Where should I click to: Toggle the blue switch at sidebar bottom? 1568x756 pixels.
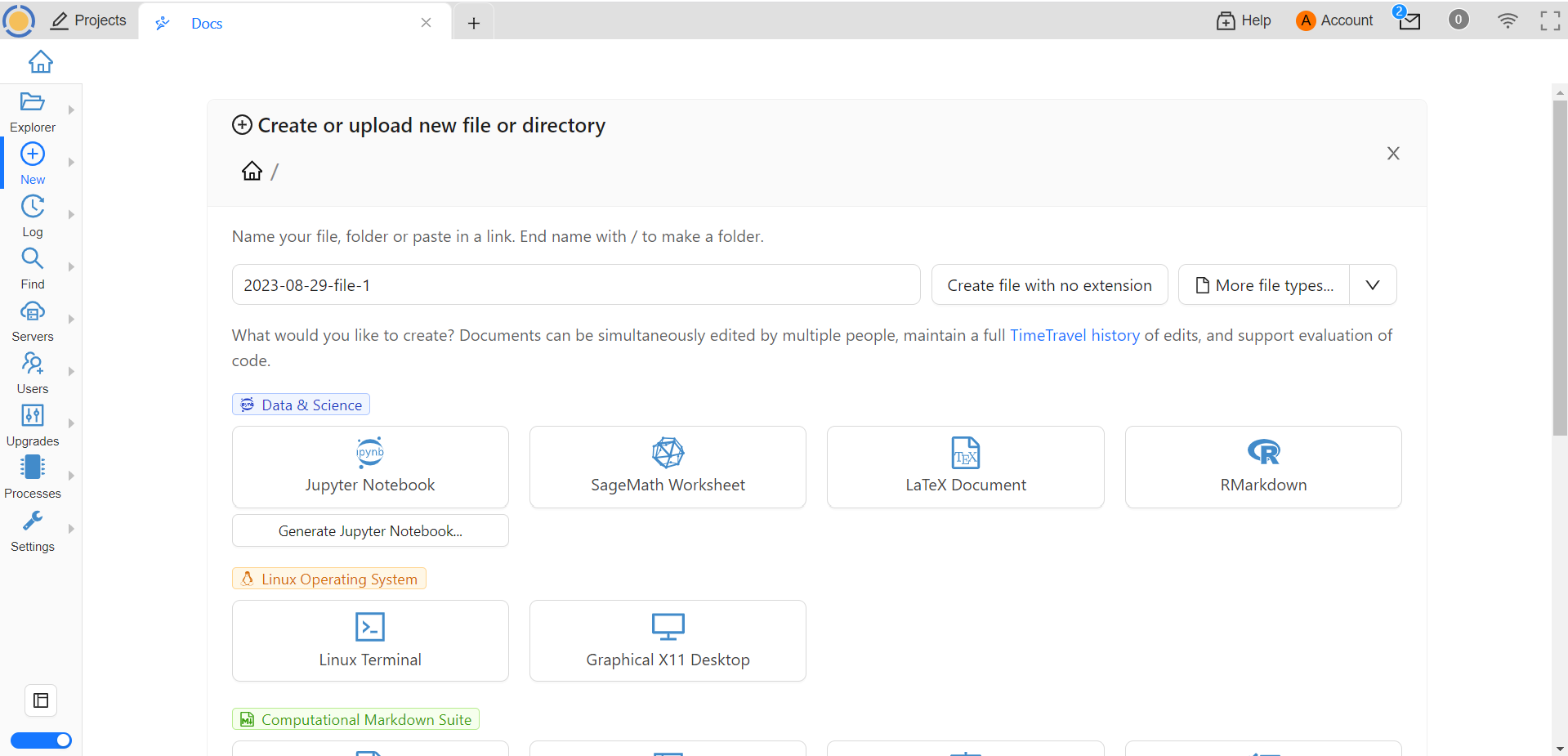pyautogui.click(x=41, y=740)
